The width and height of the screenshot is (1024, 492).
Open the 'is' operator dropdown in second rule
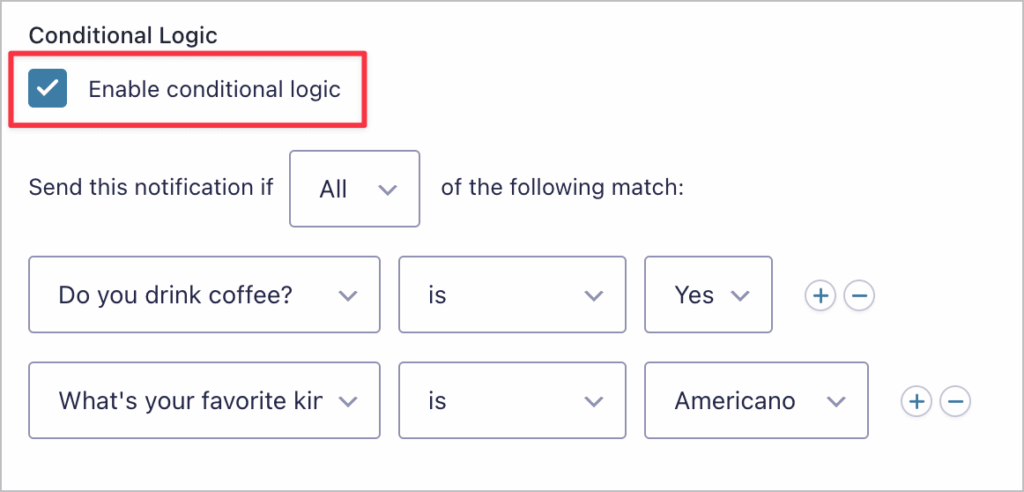click(512, 402)
